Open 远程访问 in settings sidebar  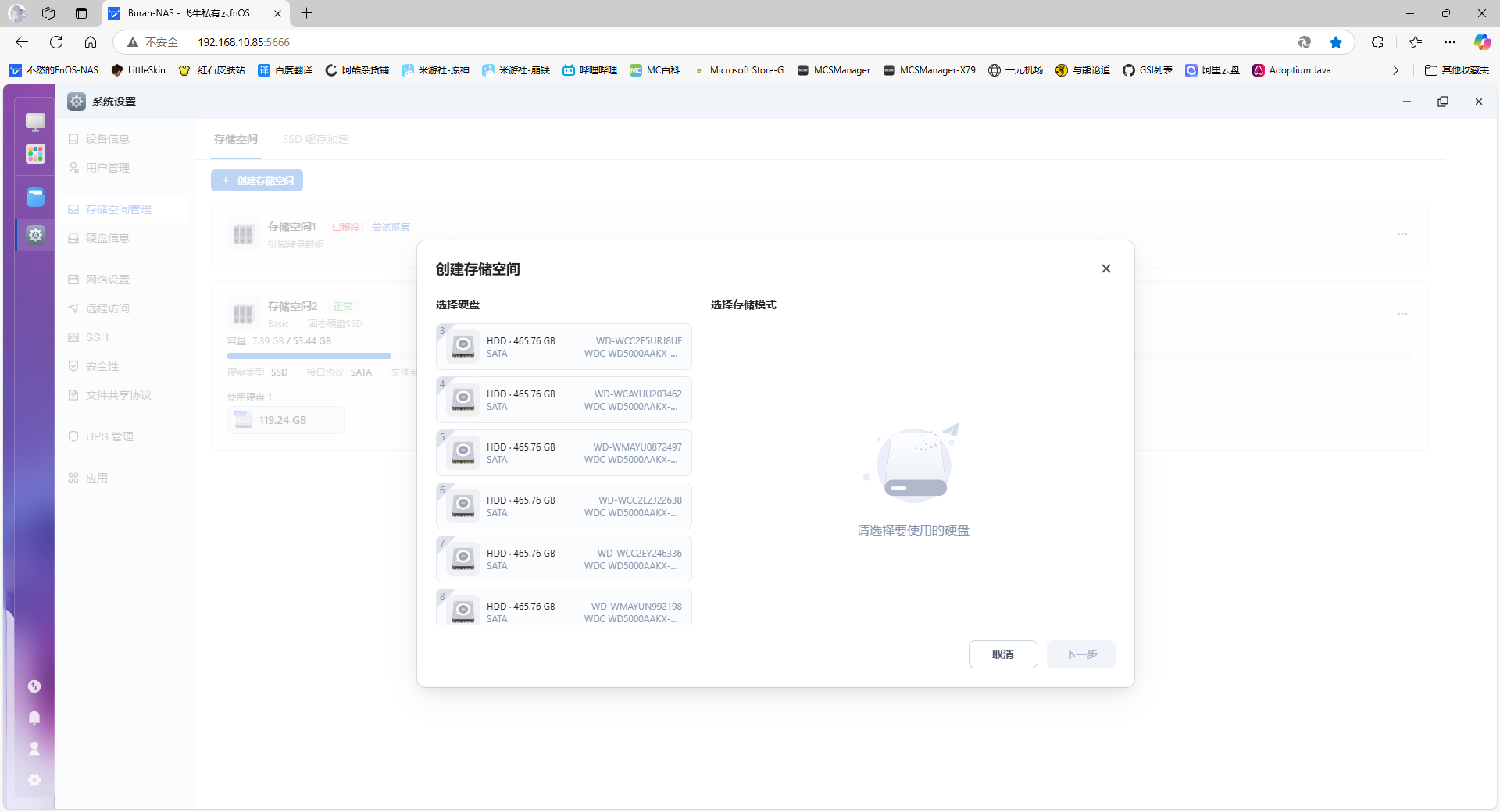[x=125, y=308]
